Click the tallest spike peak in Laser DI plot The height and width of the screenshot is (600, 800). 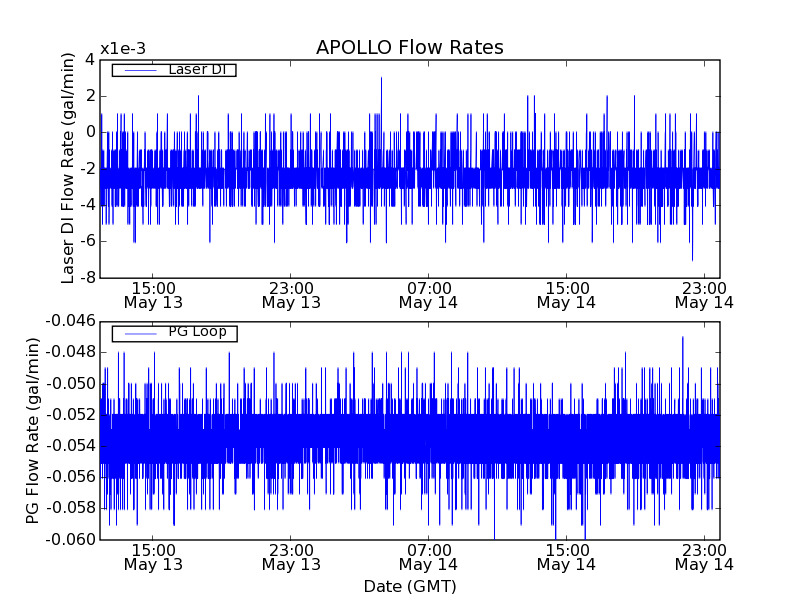[x=381, y=78]
